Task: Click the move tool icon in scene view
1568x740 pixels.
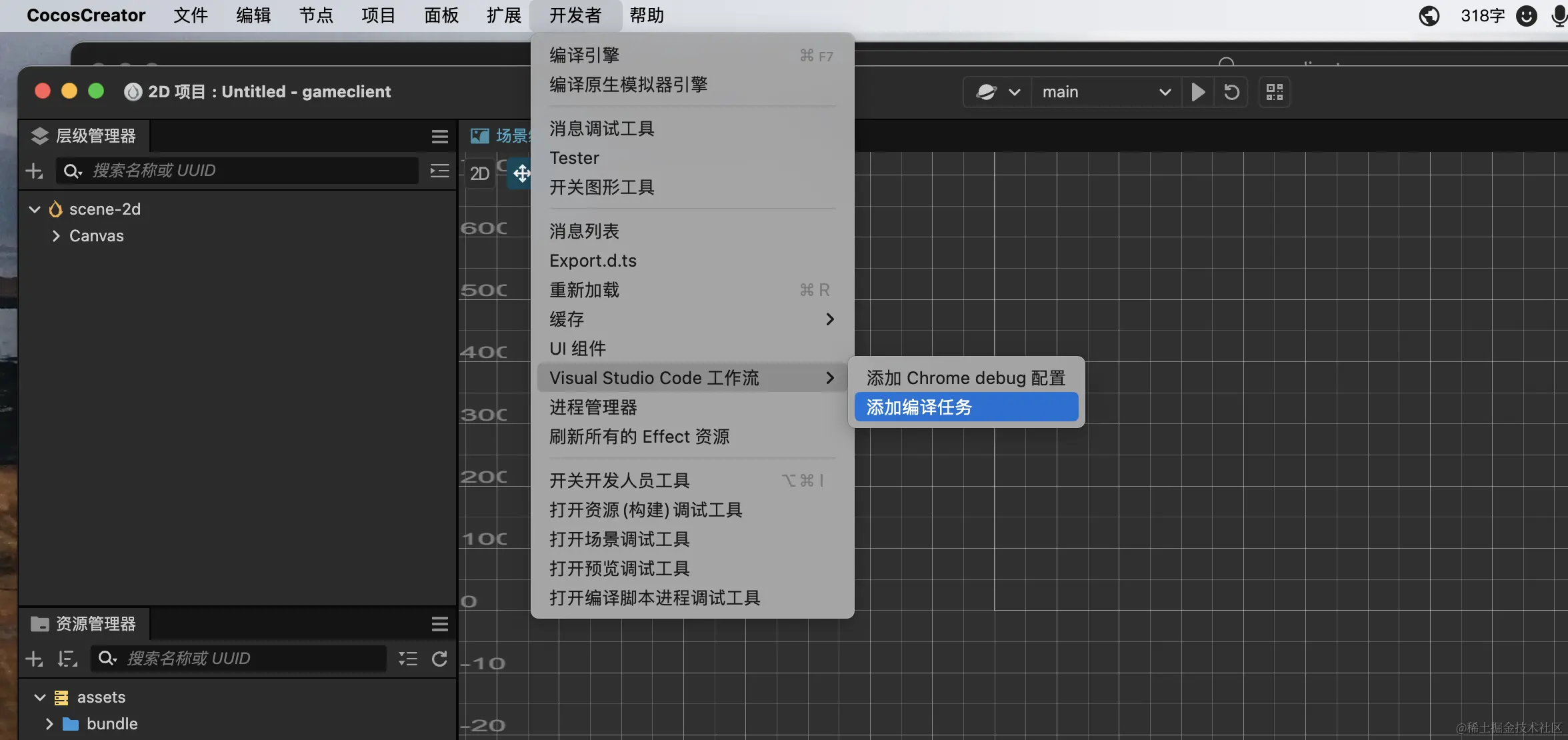Action: (522, 173)
